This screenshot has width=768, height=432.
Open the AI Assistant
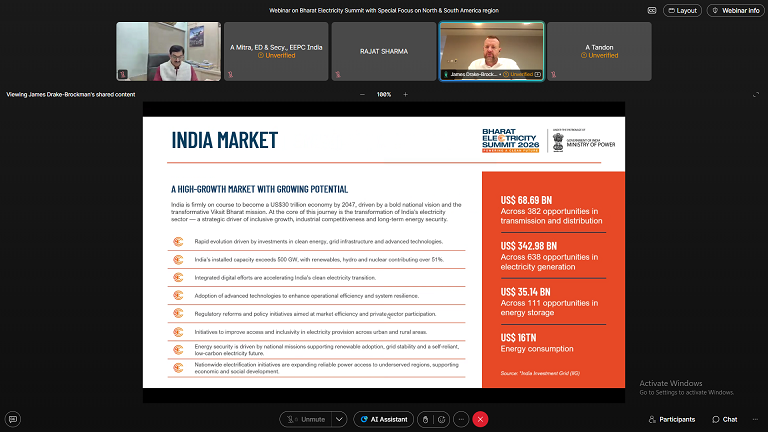[383, 419]
